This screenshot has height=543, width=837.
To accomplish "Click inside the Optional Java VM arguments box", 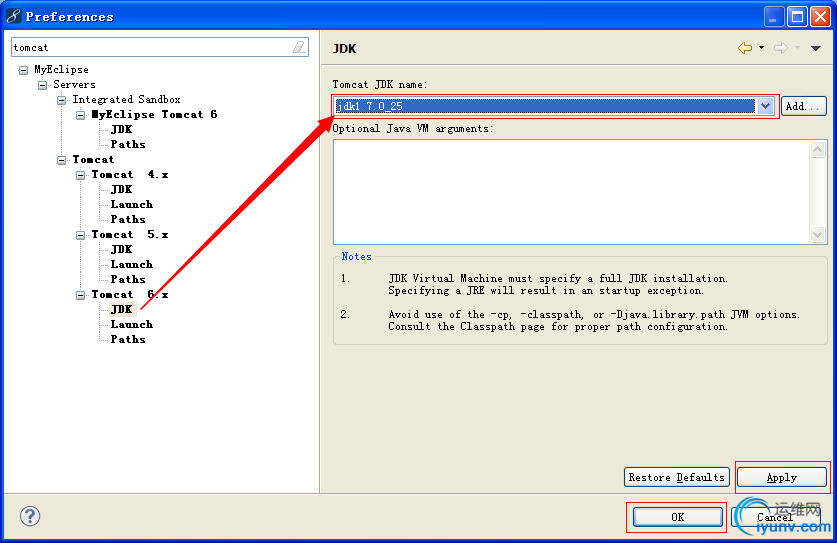I will pos(571,192).
